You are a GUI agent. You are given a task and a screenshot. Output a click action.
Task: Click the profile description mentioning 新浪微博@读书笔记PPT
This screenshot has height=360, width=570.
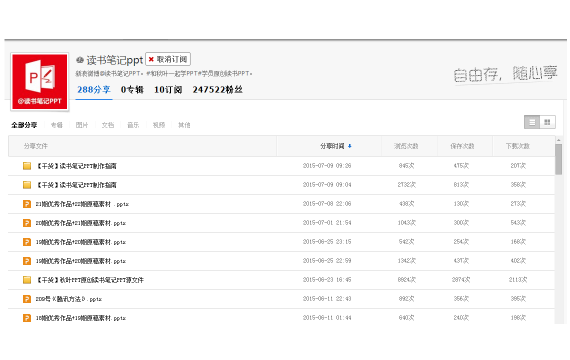(x=164, y=73)
